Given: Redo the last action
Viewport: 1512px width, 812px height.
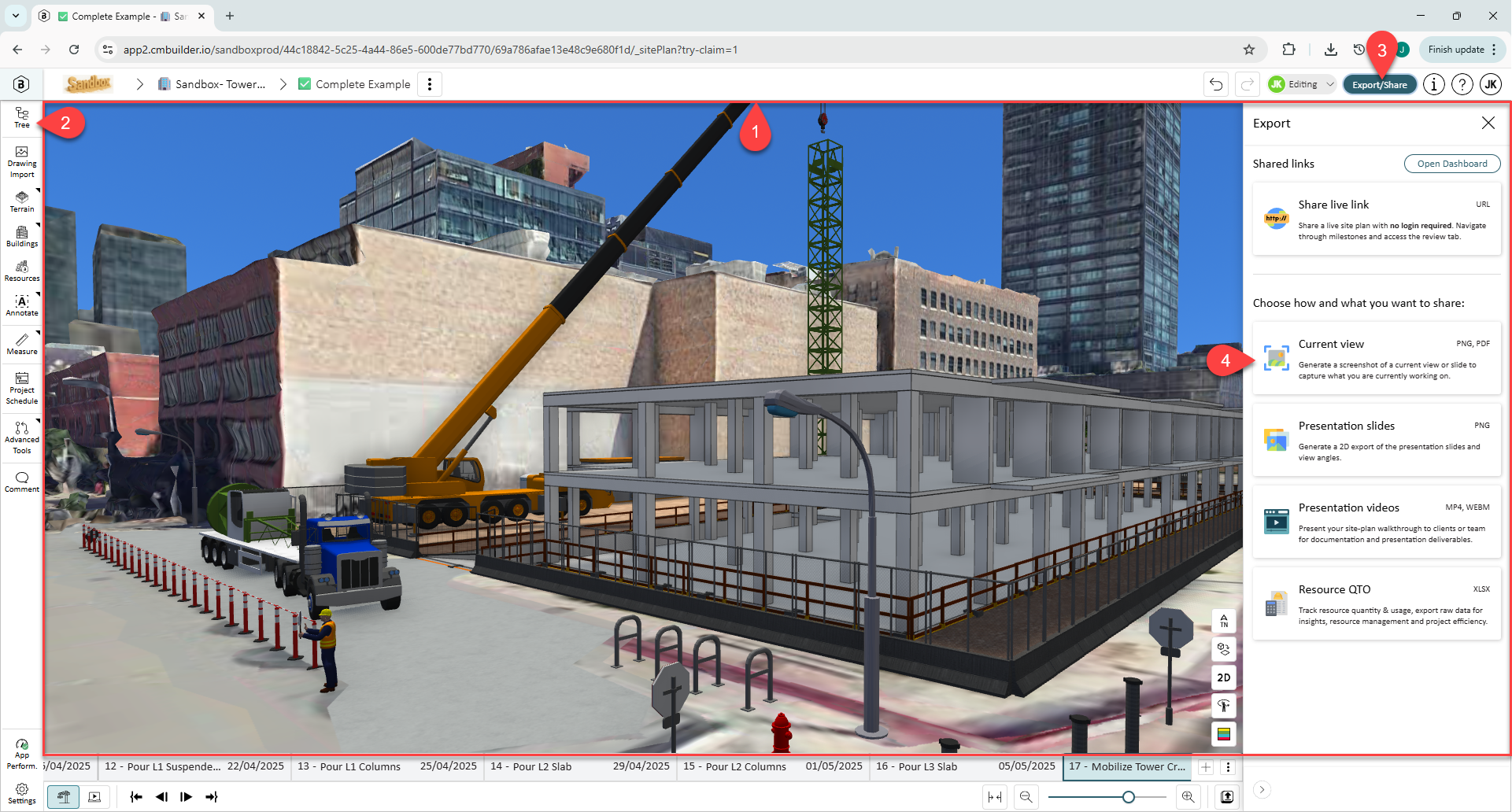Looking at the screenshot, I should point(1248,84).
